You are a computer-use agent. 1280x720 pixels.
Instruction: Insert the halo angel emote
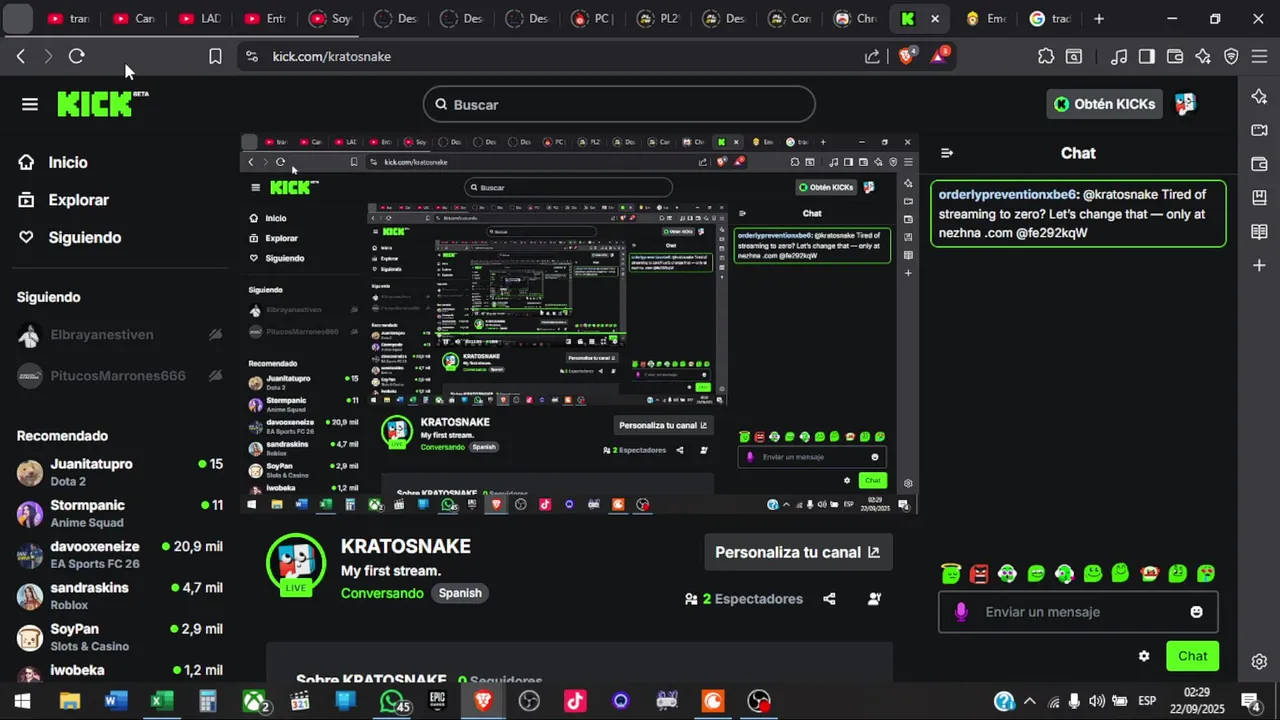click(x=951, y=573)
